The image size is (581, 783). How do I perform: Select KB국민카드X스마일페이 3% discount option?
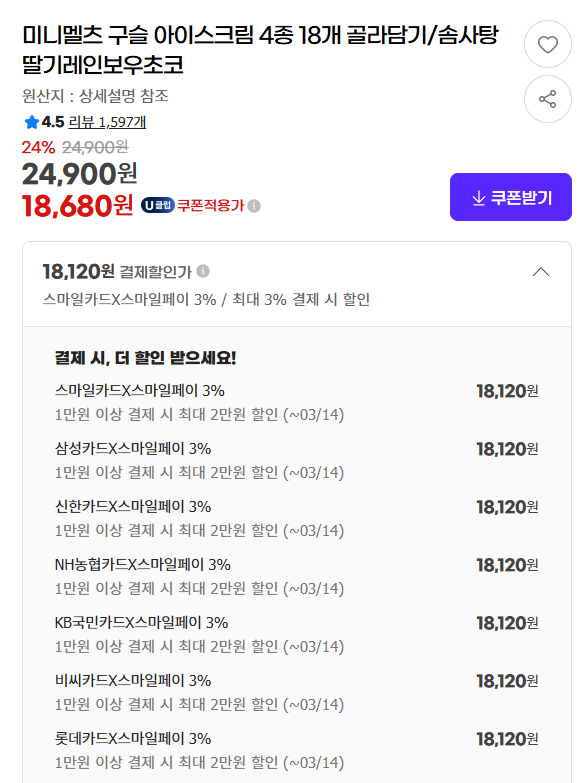point(296,634)
